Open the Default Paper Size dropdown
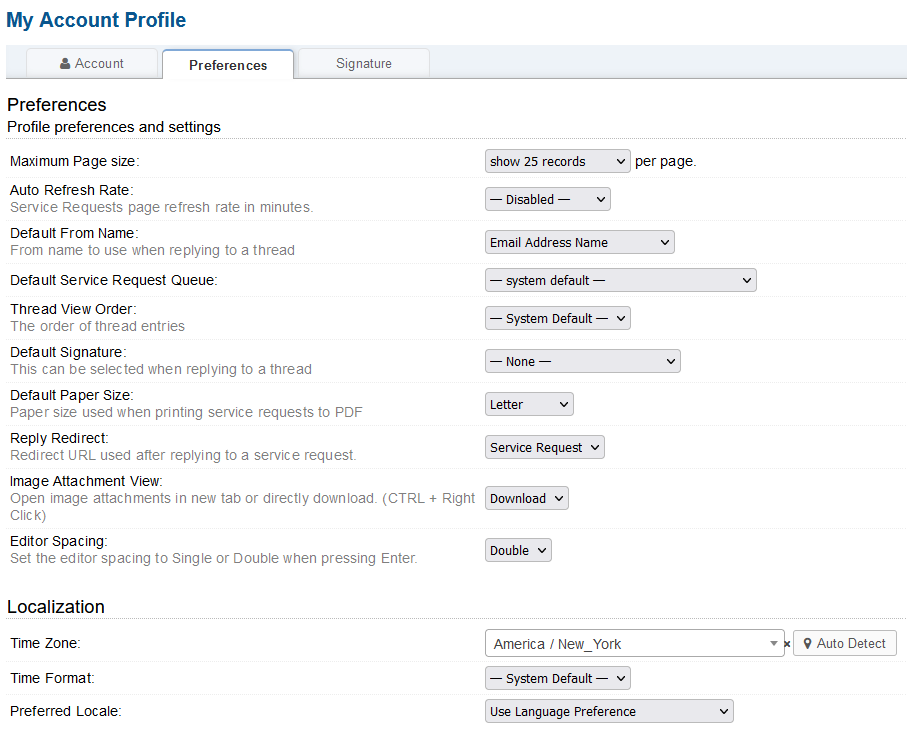This screenshot has height=742, width=907. coord(529,404)
